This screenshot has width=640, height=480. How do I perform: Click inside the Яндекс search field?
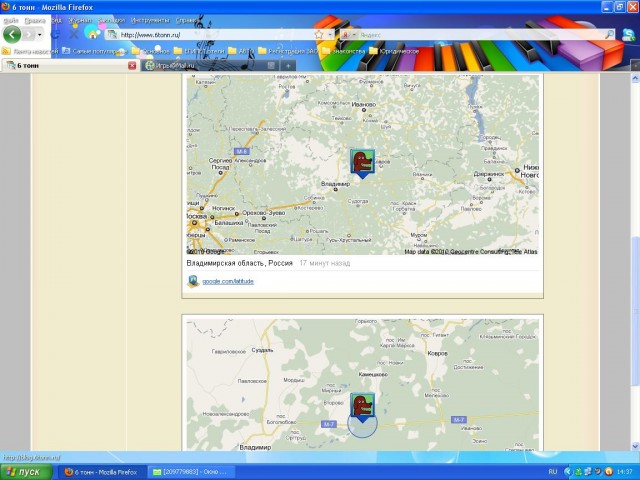[x=480, y=35]
